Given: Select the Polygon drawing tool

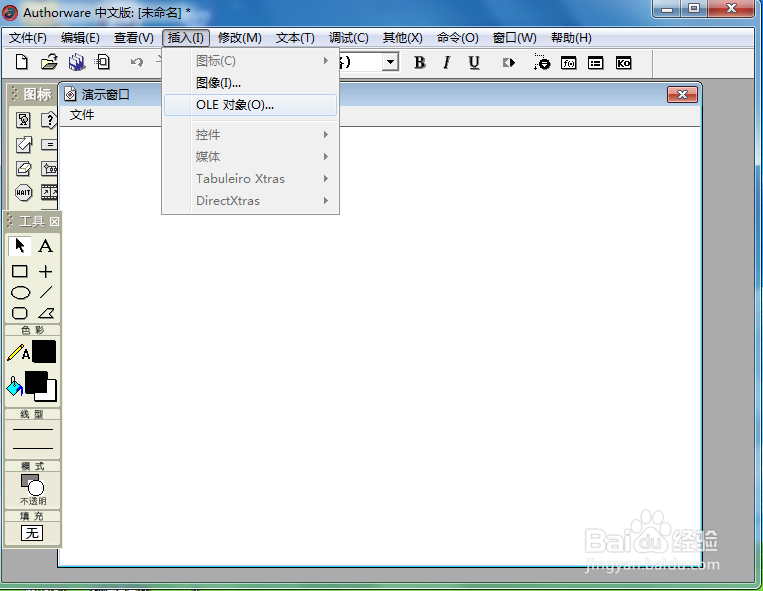Looking at the screenshot, I should coord(46,313).
